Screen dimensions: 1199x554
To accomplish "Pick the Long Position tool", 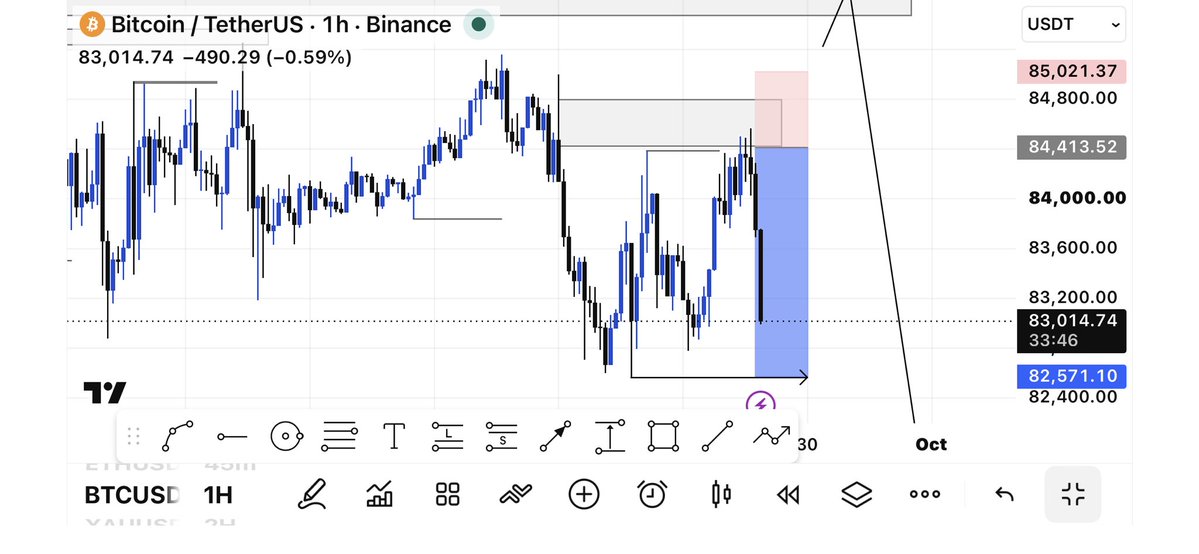I will click(447, 436).
